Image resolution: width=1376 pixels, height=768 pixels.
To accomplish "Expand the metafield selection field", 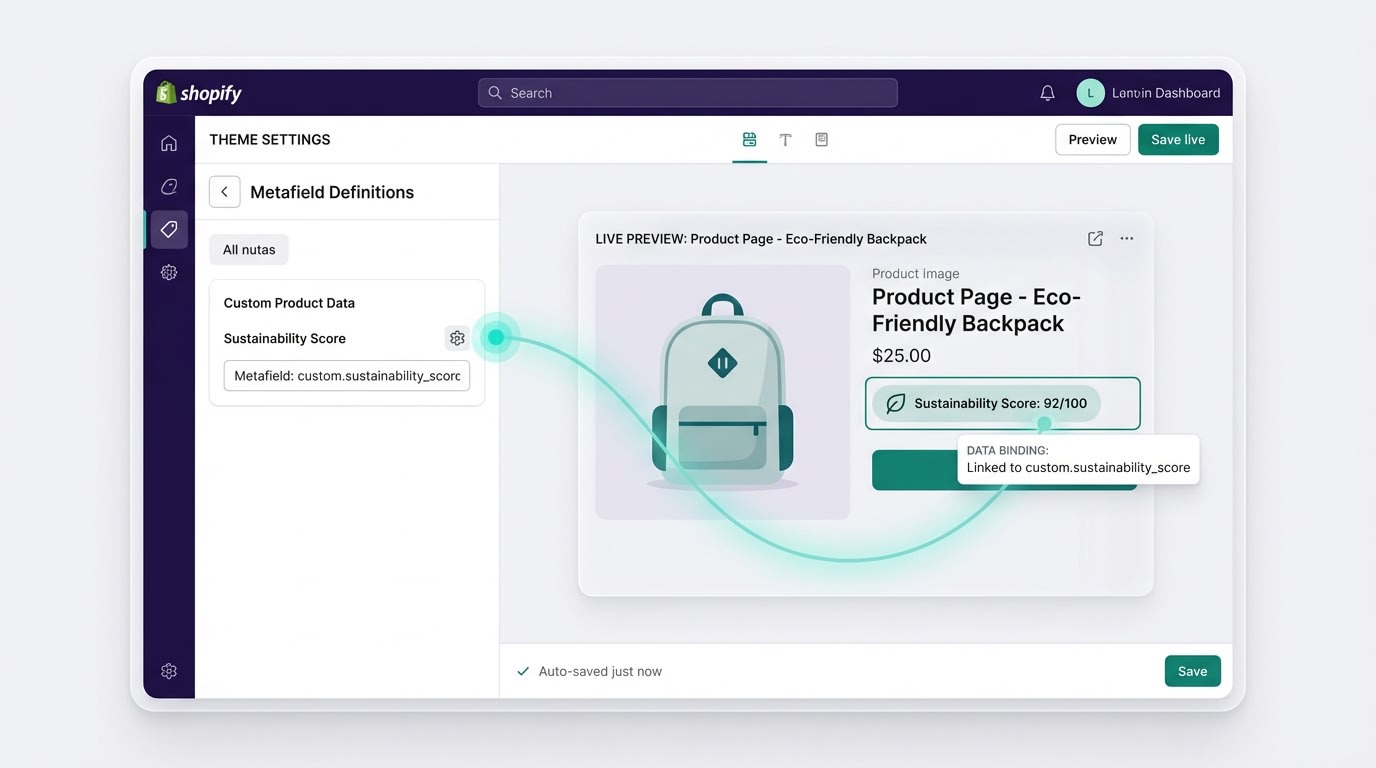I will 346,376.
